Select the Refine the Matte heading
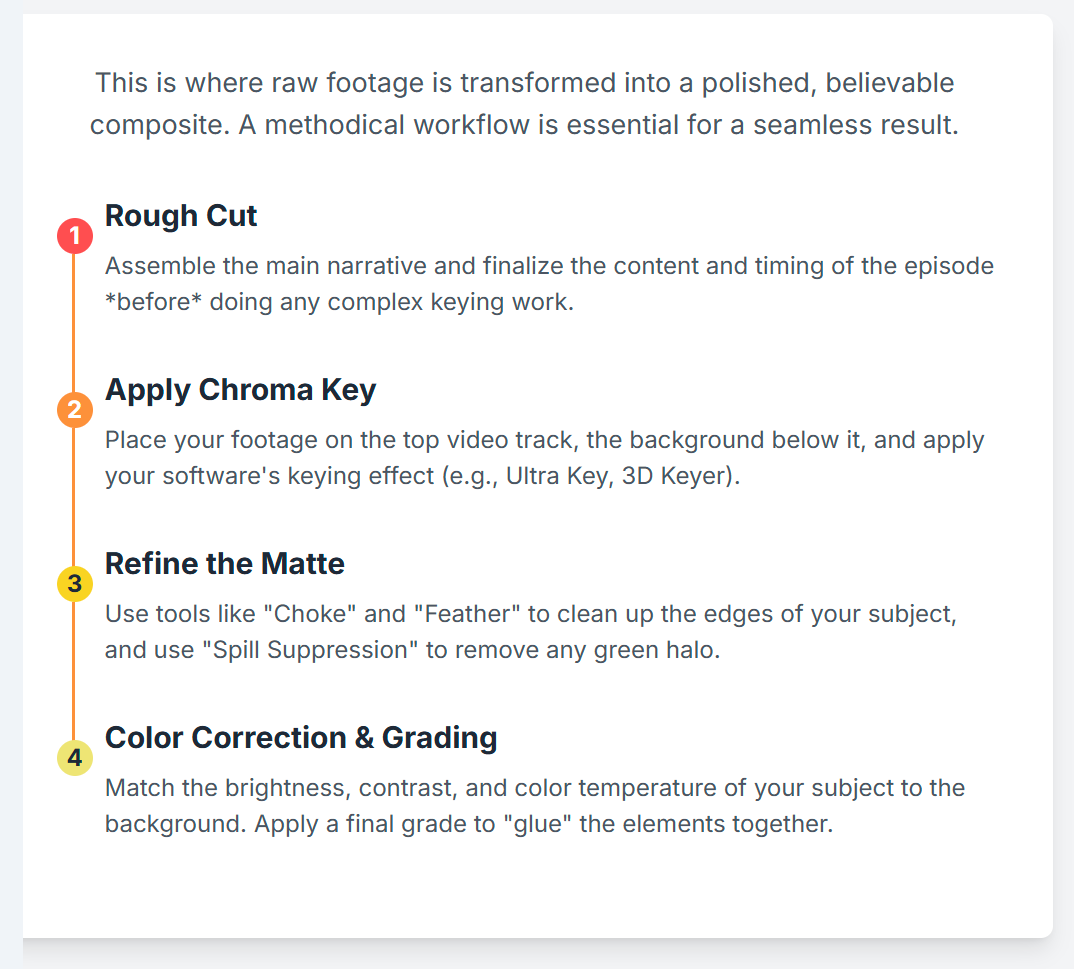The width and height of the screenshot is (1074, 969). coord(225,564)
